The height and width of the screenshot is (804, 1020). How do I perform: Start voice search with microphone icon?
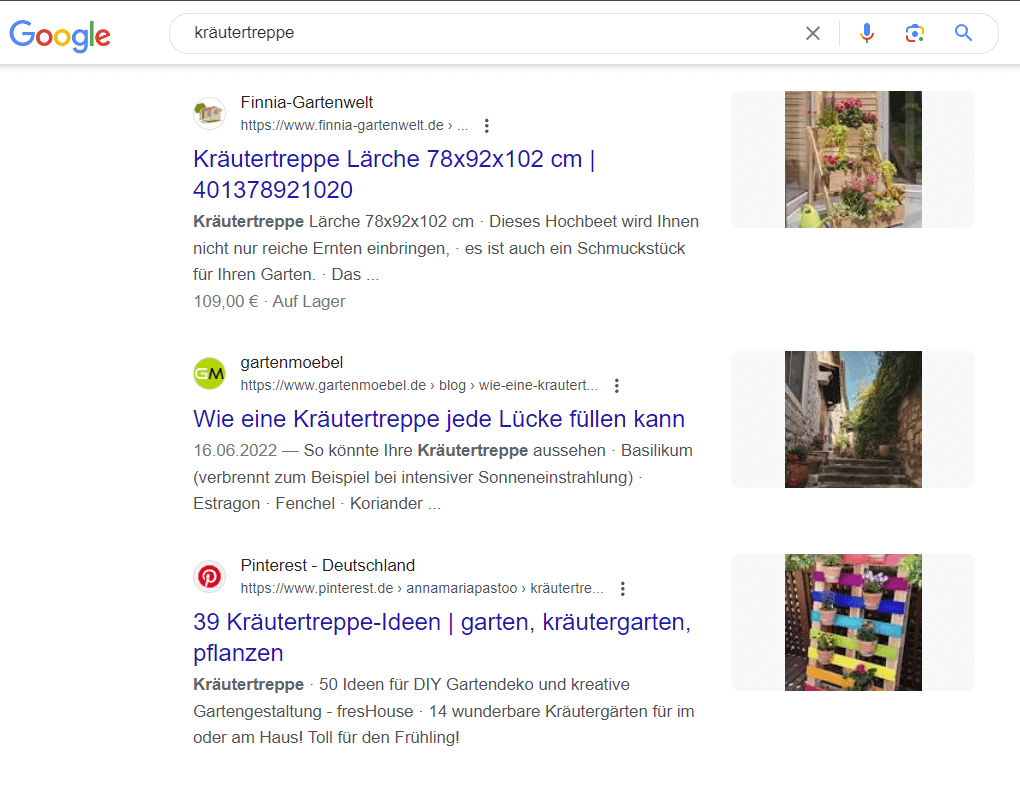[x=867, y=34]
